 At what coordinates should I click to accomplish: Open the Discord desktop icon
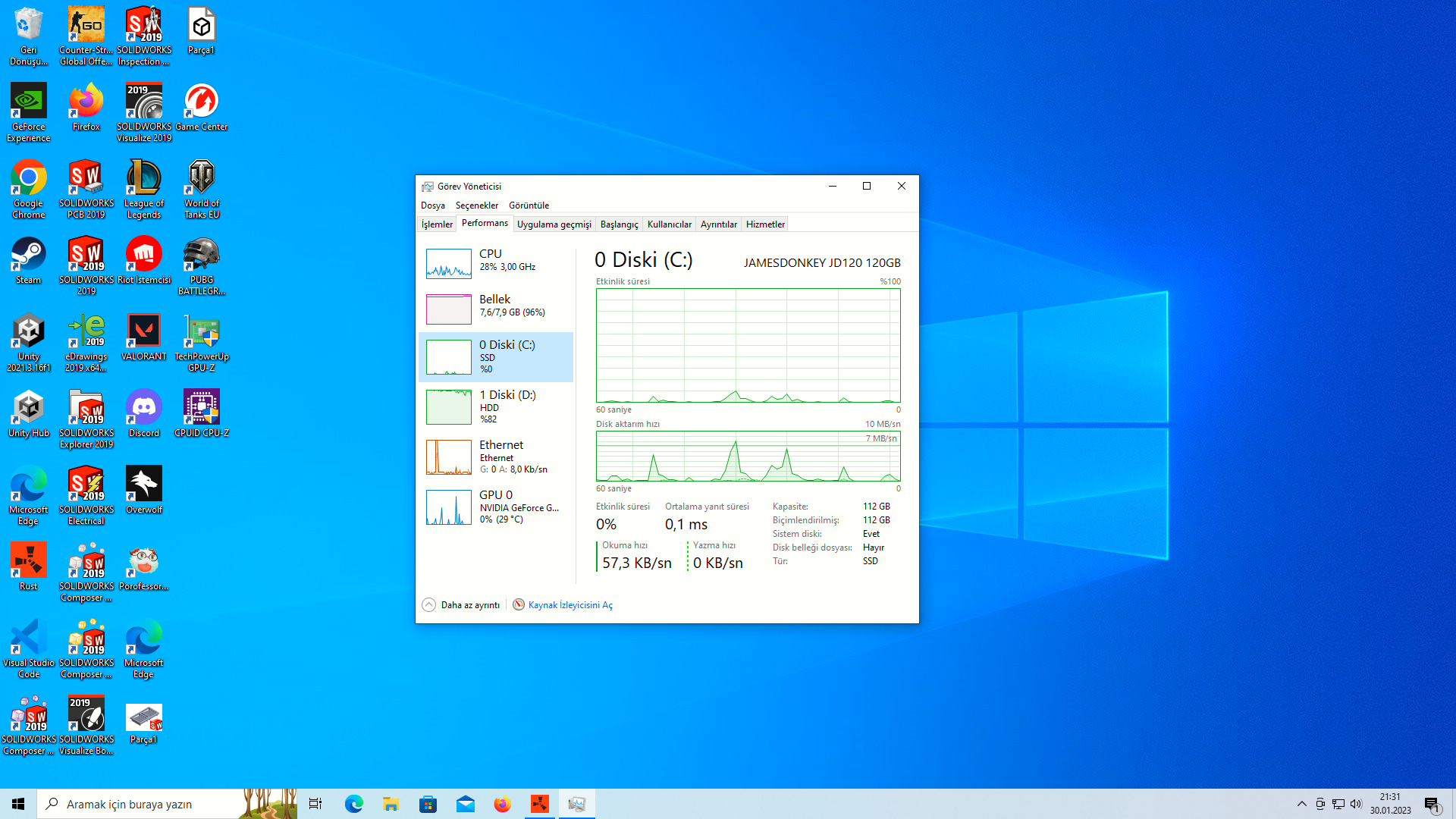(144, 413)
